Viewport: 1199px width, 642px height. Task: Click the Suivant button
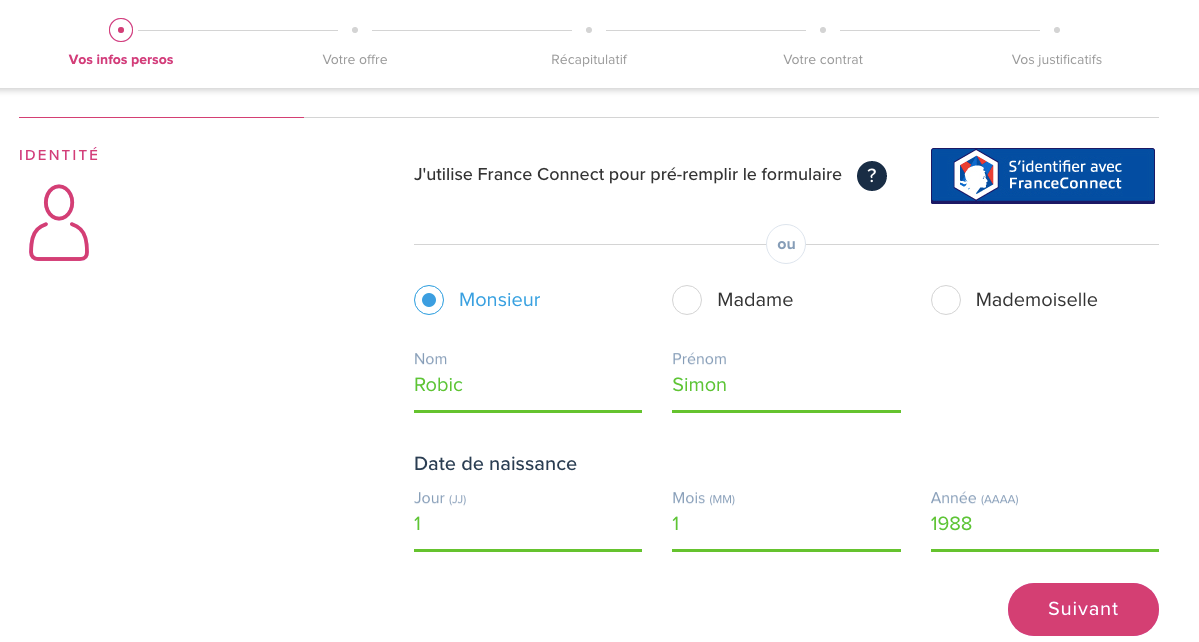coord(1083,609)
